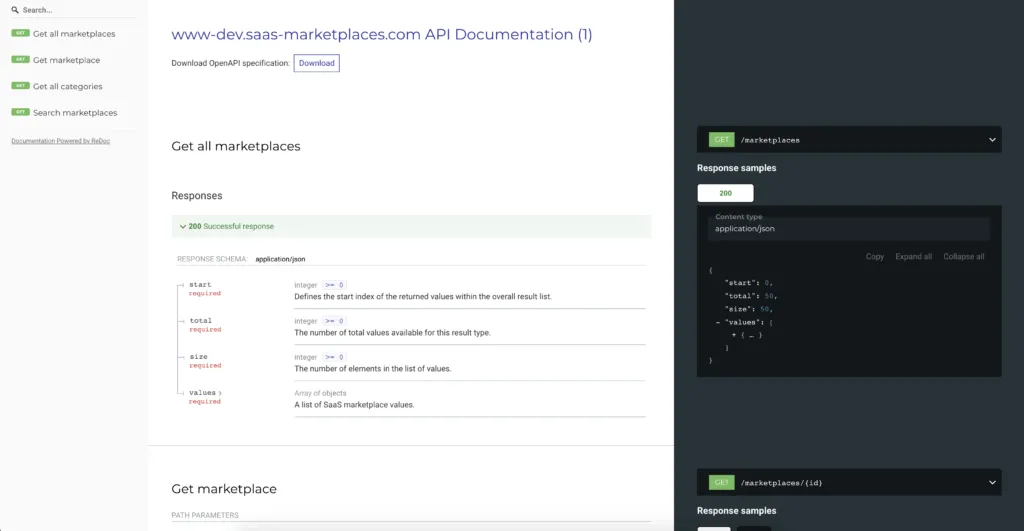Image resolution: width=1024 pixels, height=531 pixels.
Task: Collapse the 200 Successful response section
Action: [411, 227]
